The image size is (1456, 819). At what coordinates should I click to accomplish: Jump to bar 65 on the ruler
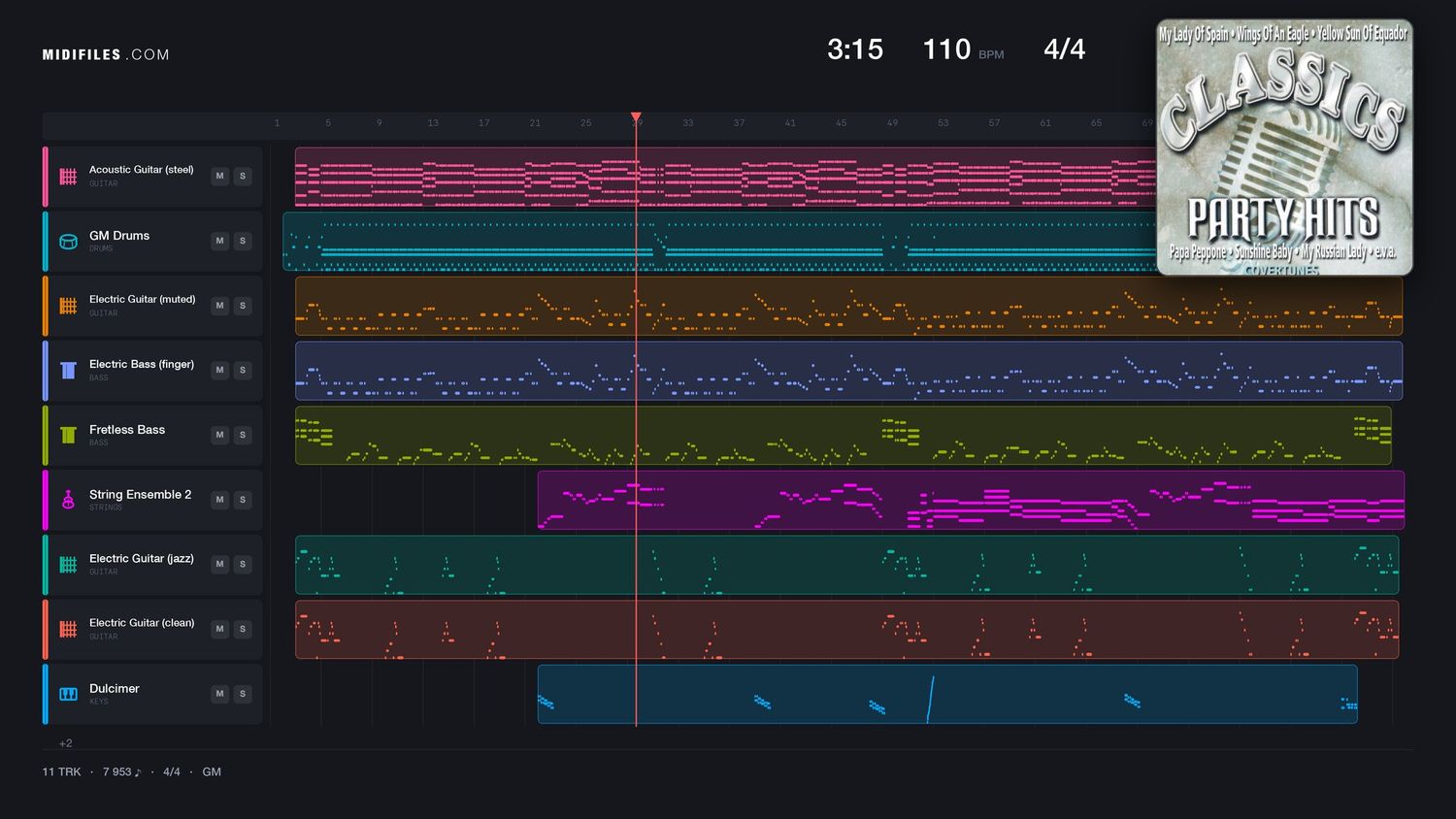tap(1096, 123)
